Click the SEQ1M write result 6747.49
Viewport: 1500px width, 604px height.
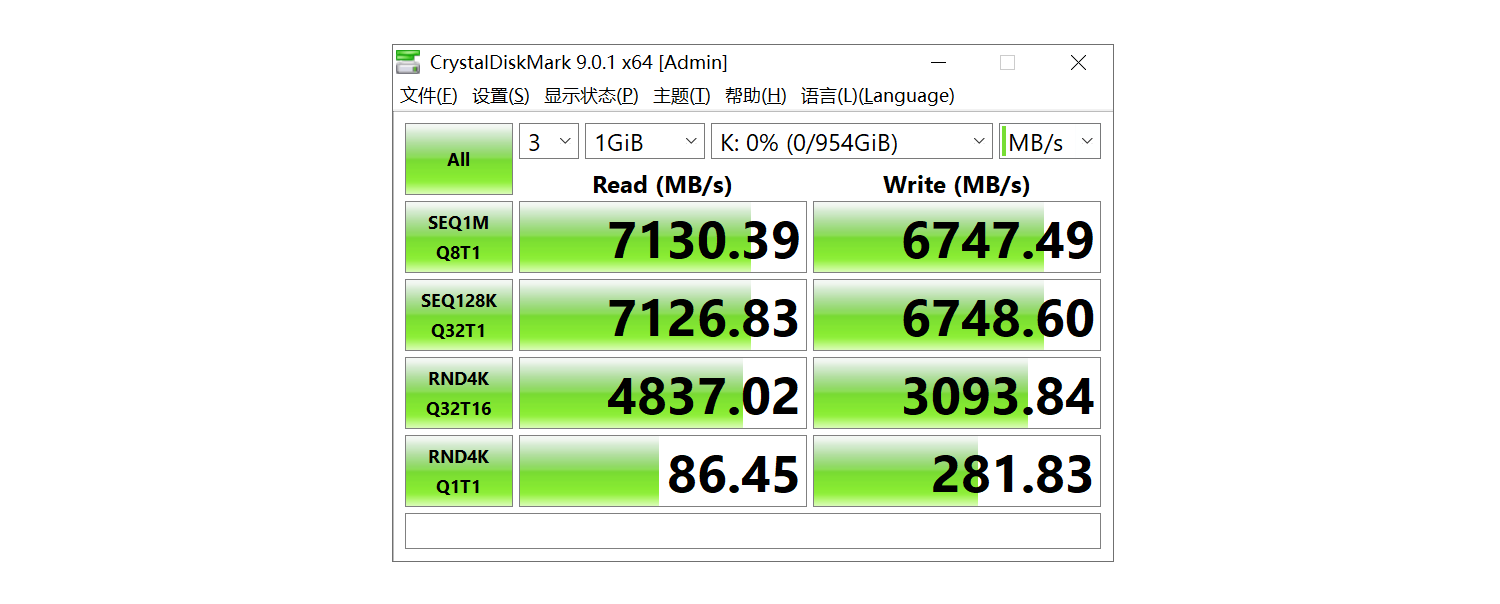[x=957, y=237]
